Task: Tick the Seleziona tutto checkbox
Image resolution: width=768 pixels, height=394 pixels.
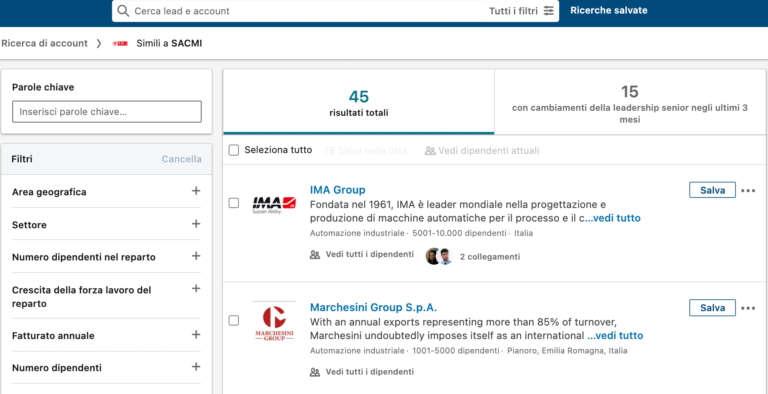Action: (234, 150)
